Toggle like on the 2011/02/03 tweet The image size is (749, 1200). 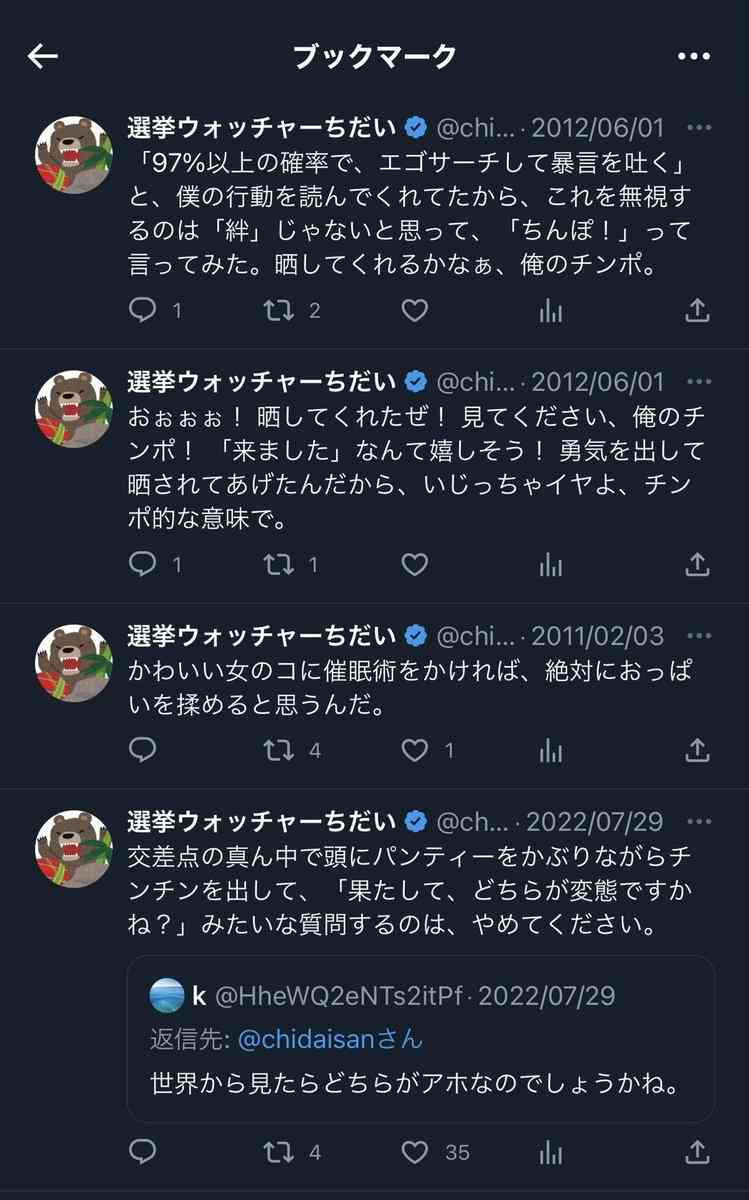click(x=414, y=749)
